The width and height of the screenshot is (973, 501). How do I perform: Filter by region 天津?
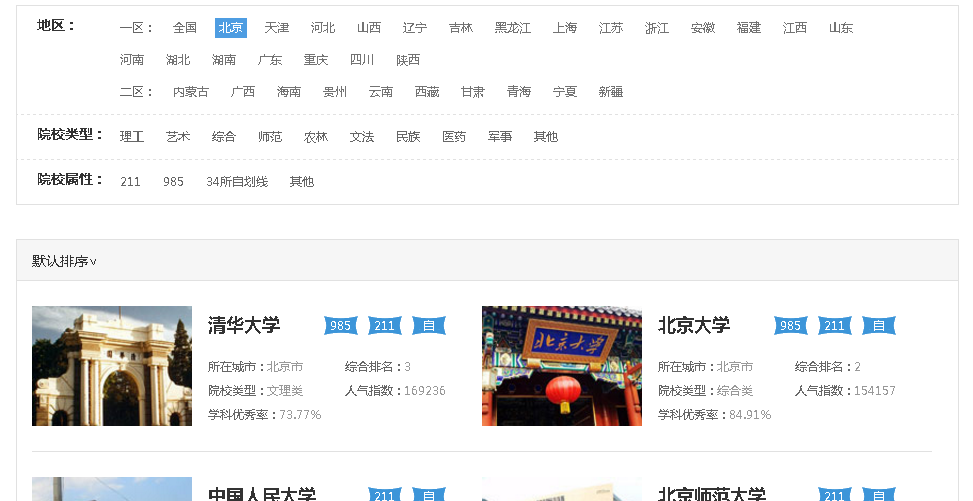(x=277, y=28)
